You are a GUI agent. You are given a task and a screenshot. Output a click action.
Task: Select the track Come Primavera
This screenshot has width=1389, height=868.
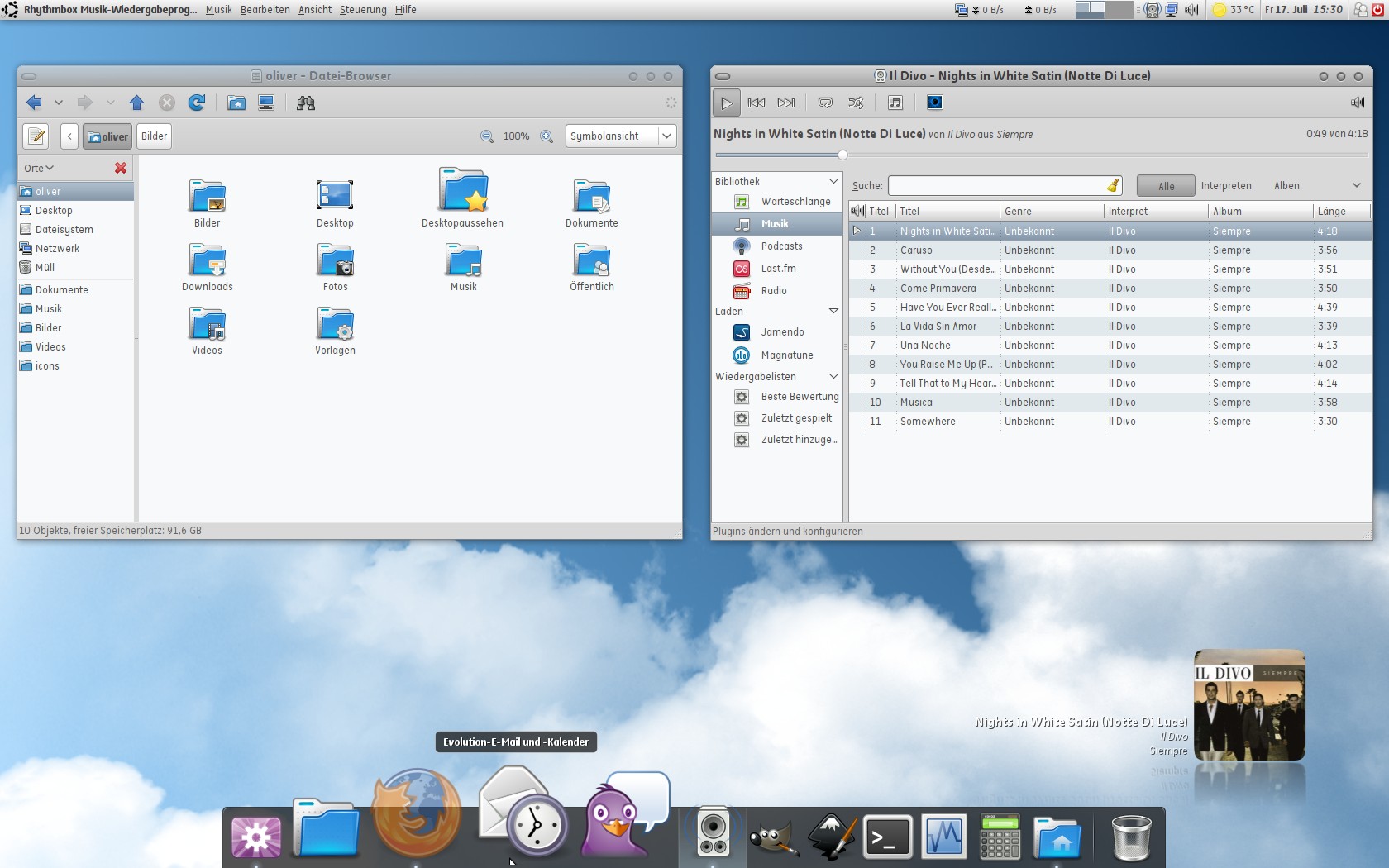[1110, 289]
